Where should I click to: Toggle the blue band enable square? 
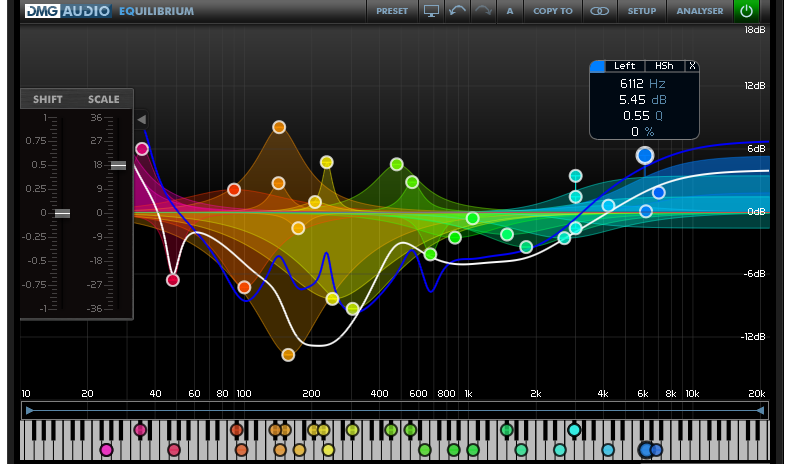(597, 66)
